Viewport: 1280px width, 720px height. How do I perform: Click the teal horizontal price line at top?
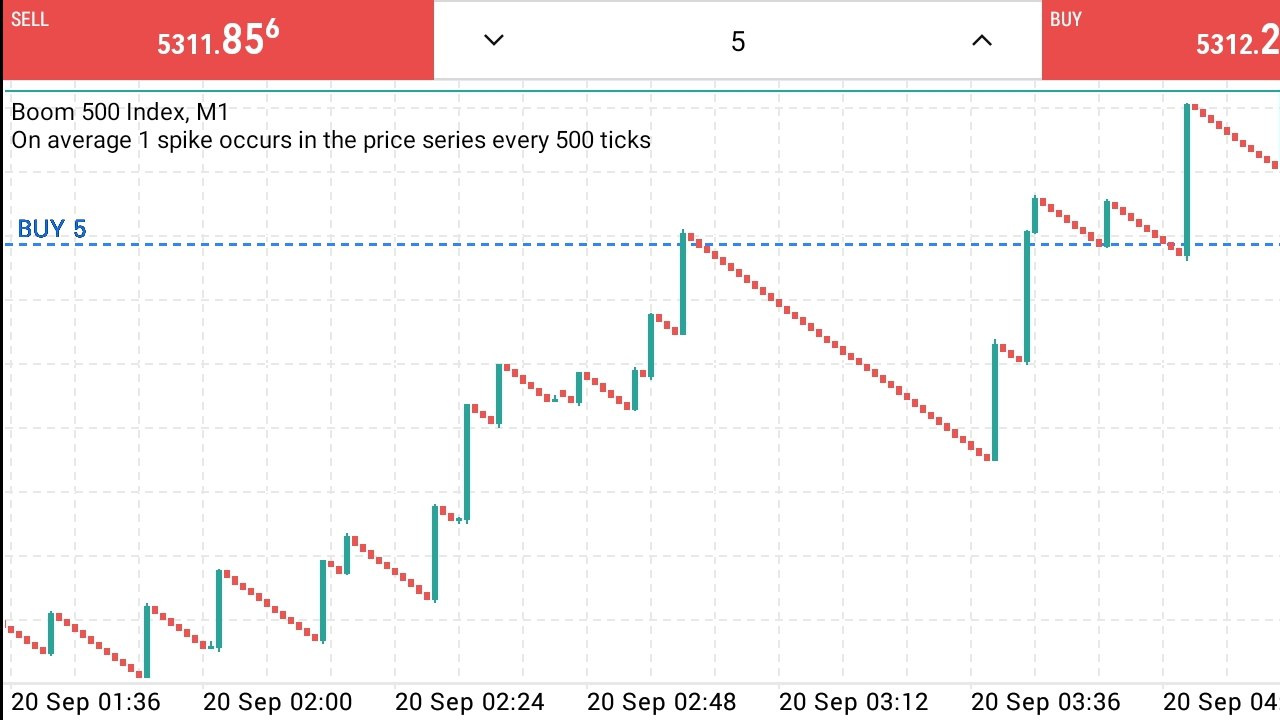click(x=640, y=91)
